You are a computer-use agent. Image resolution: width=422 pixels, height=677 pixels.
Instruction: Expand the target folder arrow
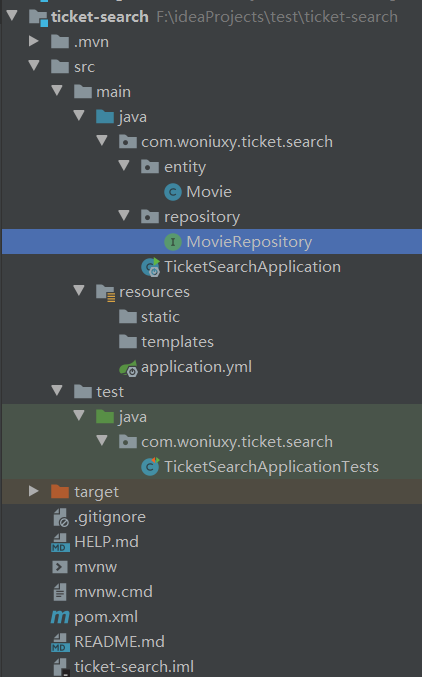34,491
